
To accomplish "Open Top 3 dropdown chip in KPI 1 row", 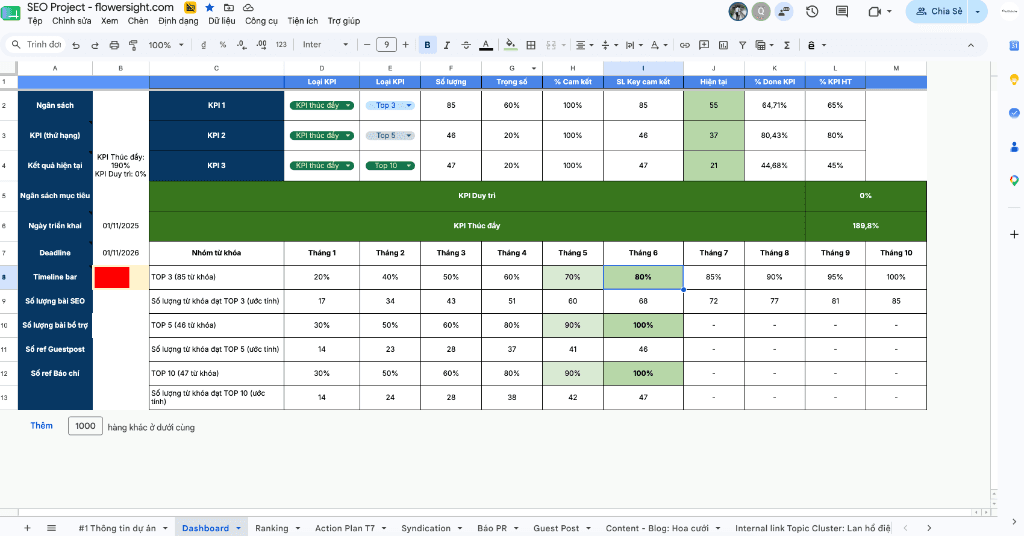I will pyautogui.click(x=390, y=105).
